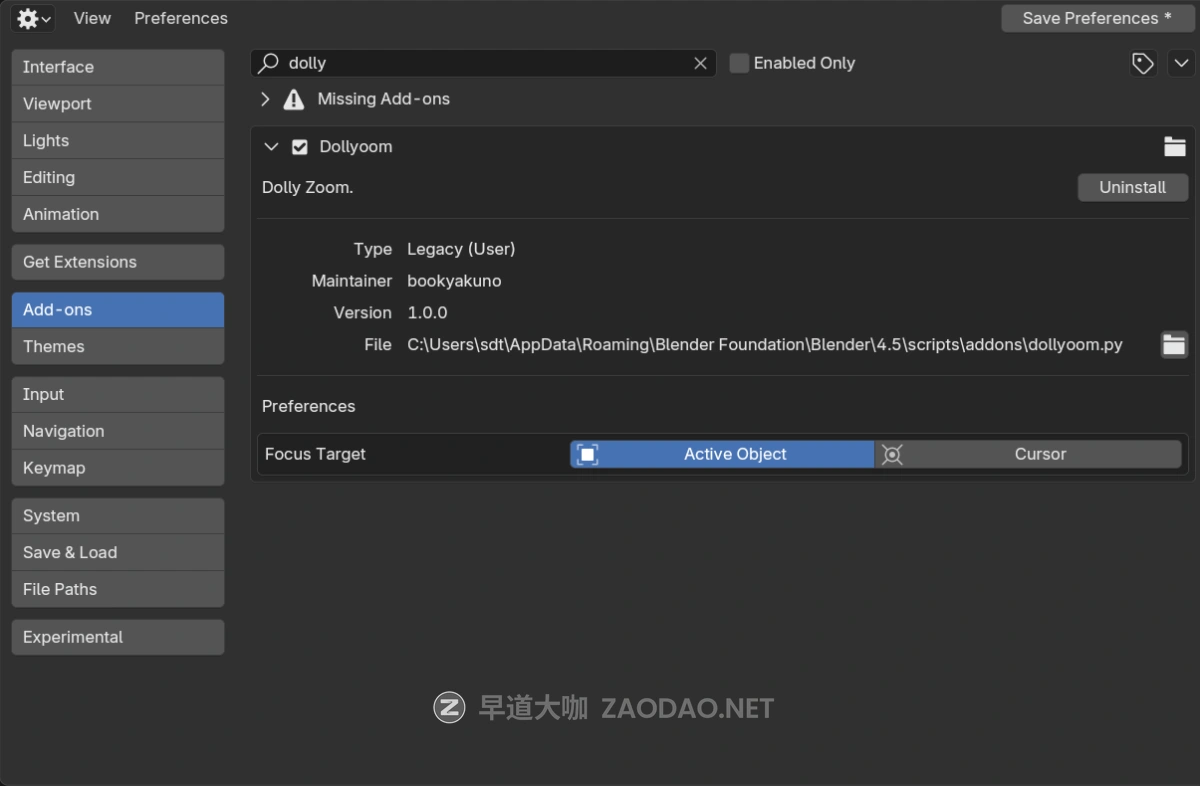
Task: Click the magnifier search icon
Action: coord(268,63)
